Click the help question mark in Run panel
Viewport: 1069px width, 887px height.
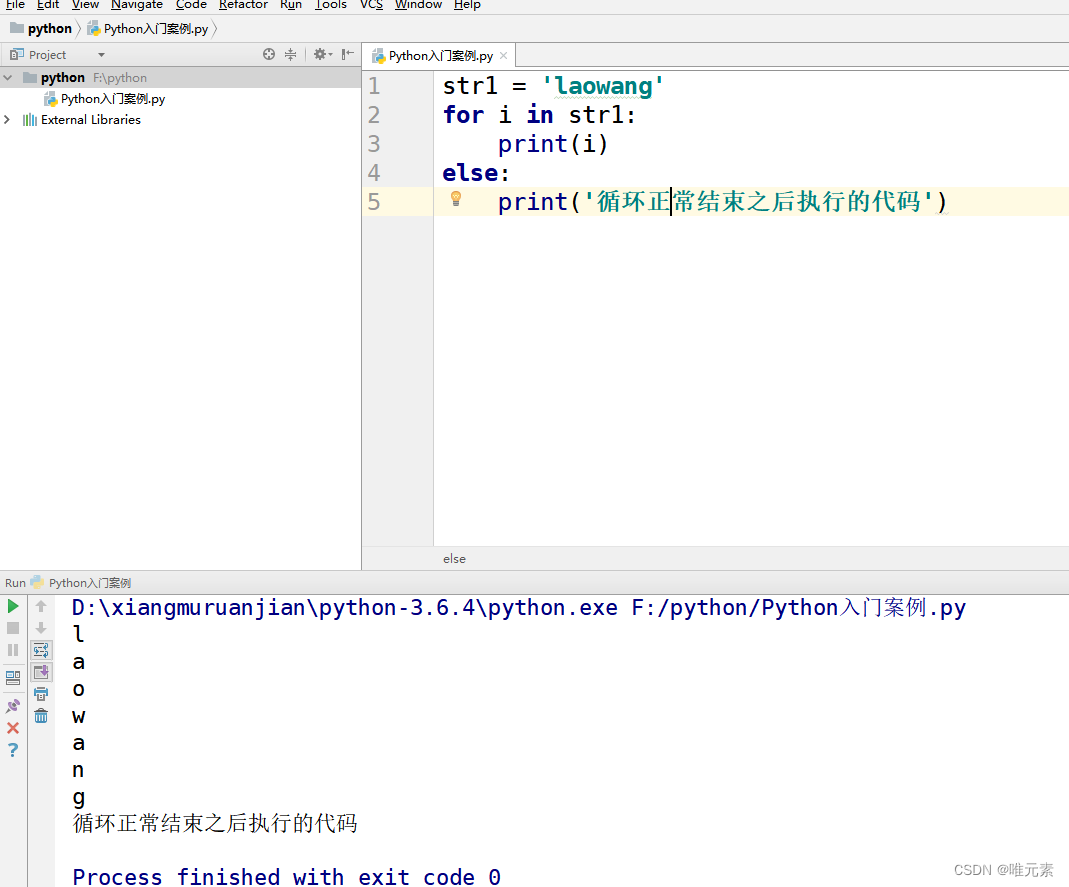tap(12, 750)
